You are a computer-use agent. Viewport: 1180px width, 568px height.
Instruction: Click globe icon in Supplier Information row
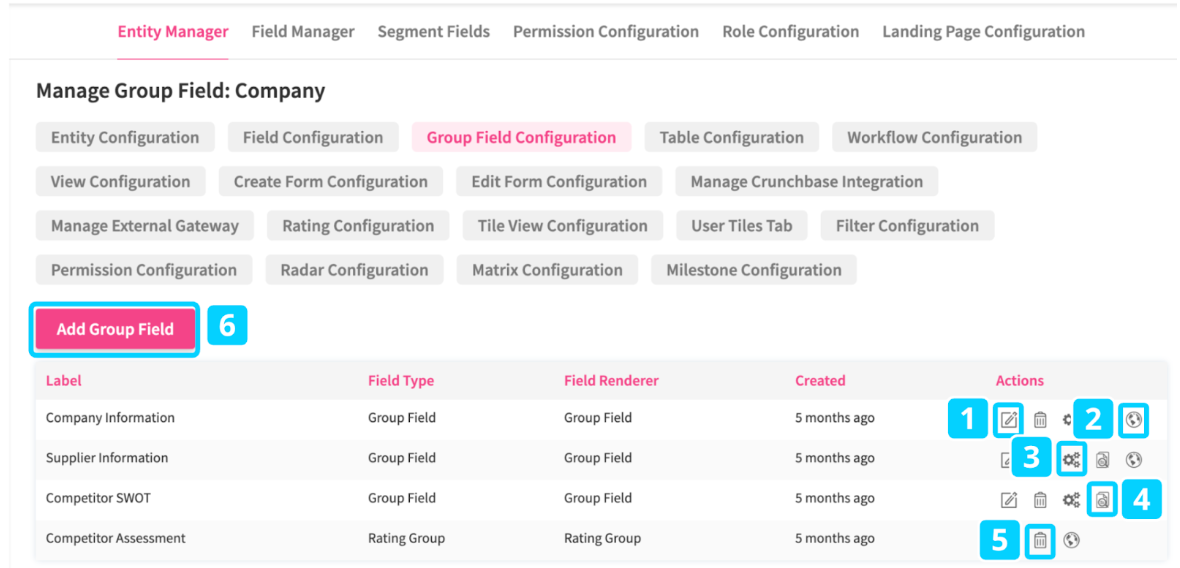[1133, 460]
